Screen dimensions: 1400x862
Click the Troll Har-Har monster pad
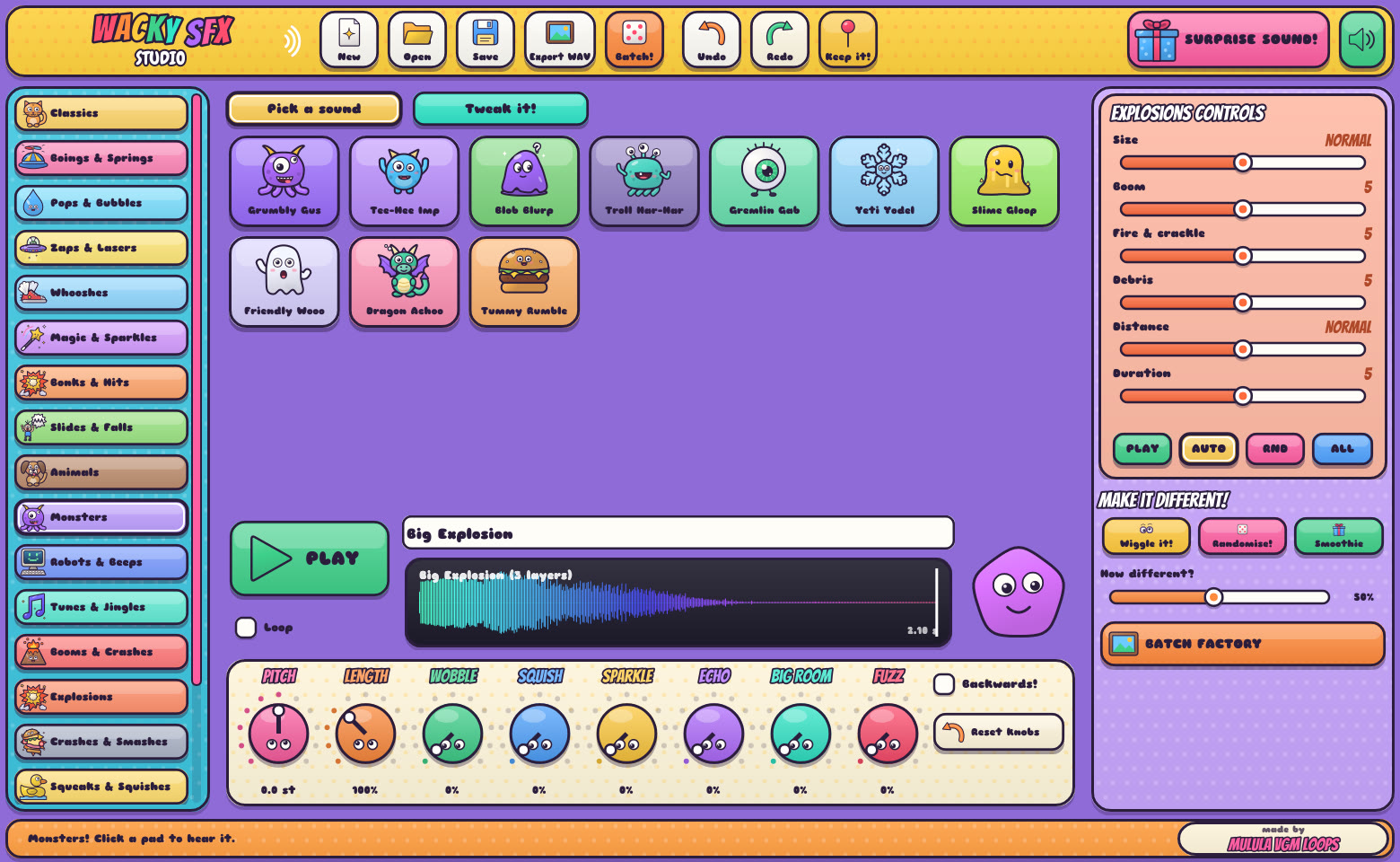tap(644, 181)
